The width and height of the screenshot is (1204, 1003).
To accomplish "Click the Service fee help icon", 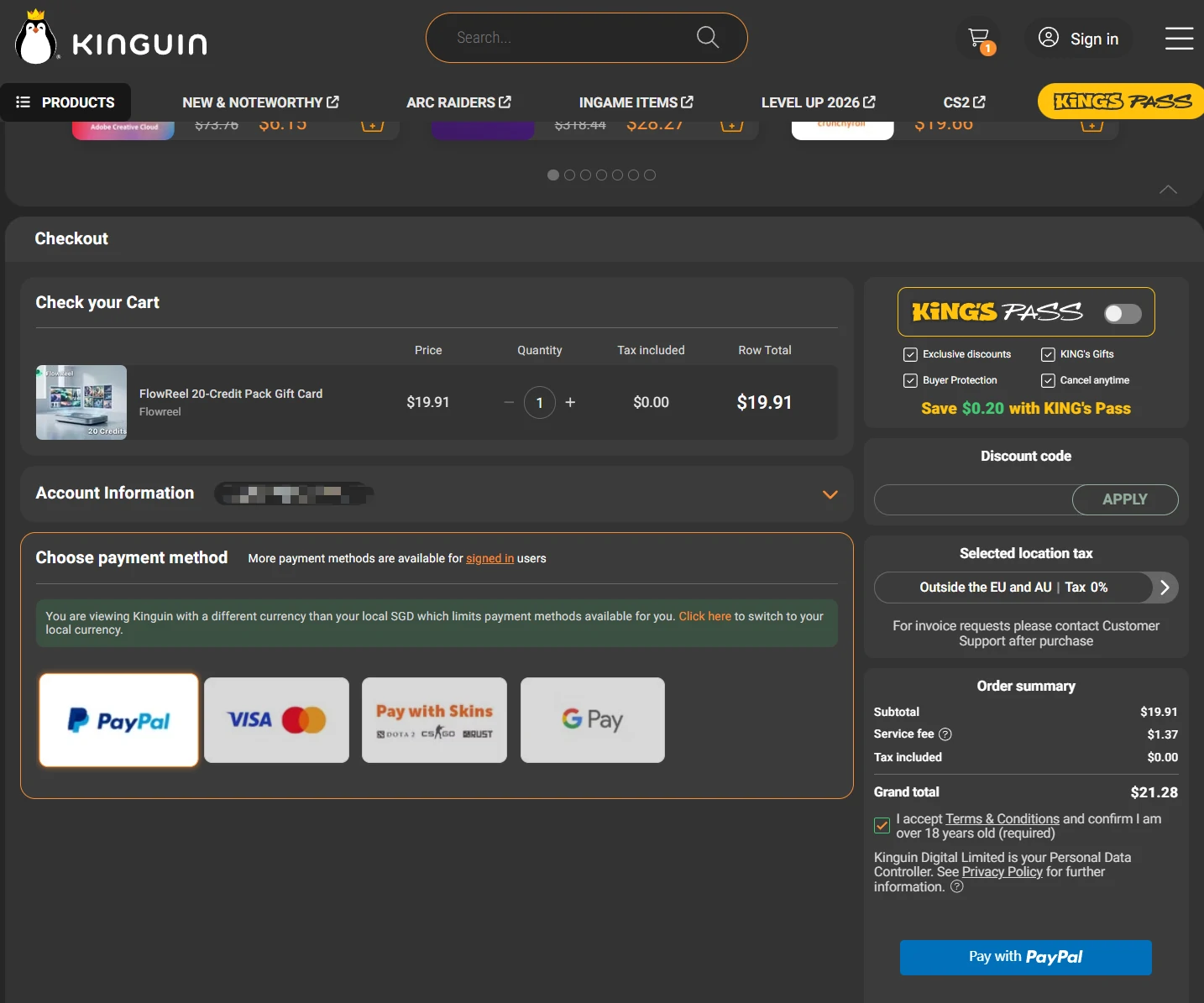I will pyautogui.click(x=945, y=734).
